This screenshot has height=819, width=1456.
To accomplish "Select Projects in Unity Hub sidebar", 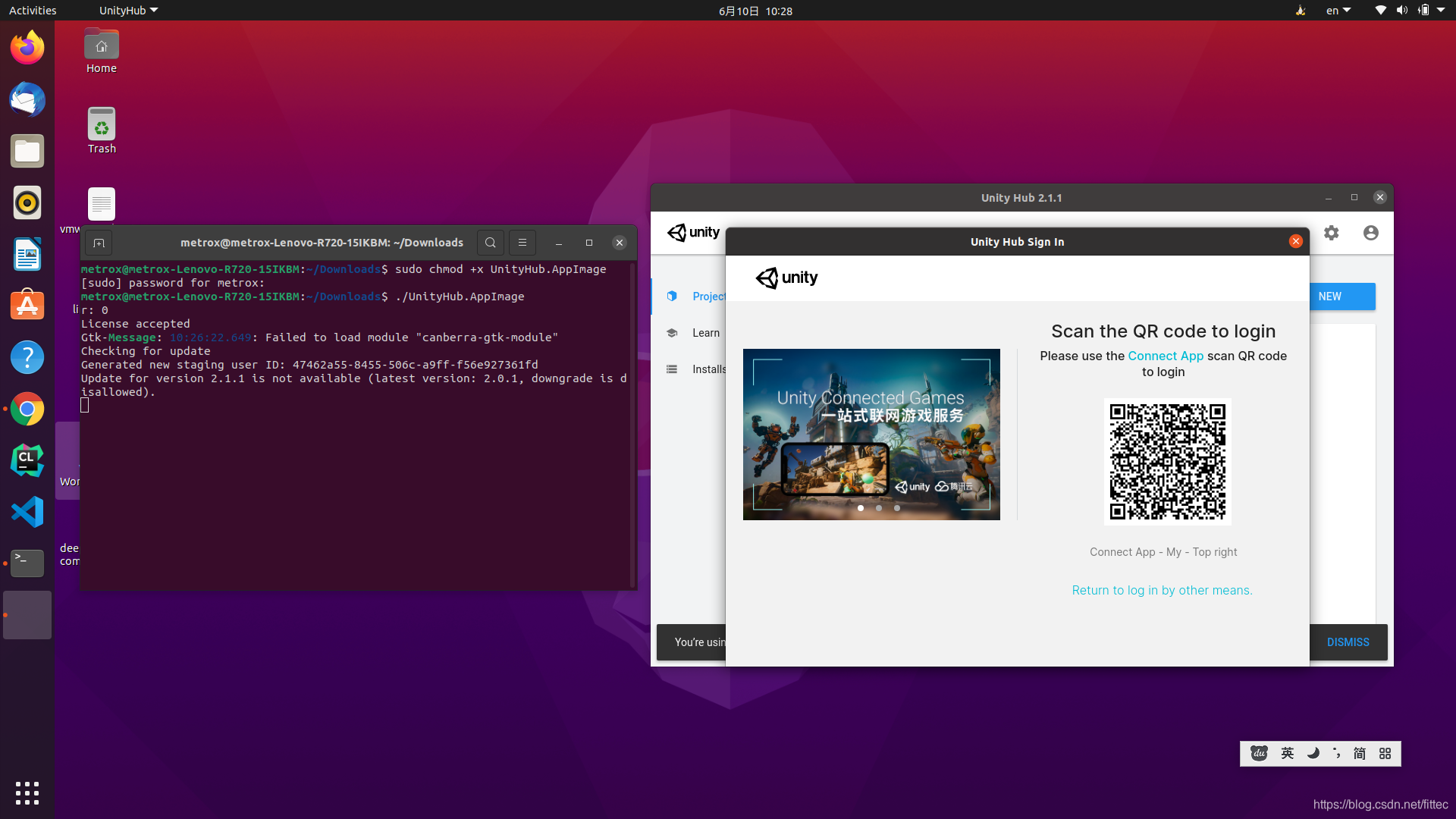I will [689, 297].
